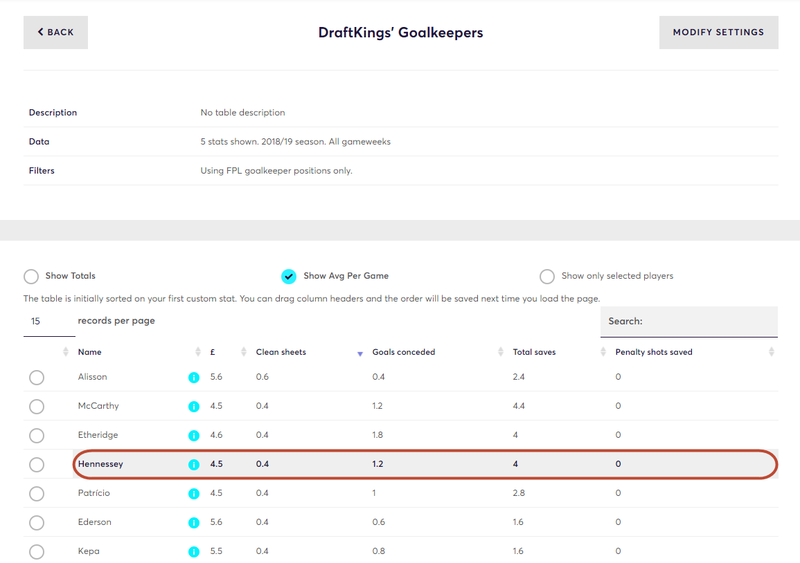The width and height of the screenshot is (800, 563).
Task: Select the Show Avg Per Game option
Action: [289, 276]
